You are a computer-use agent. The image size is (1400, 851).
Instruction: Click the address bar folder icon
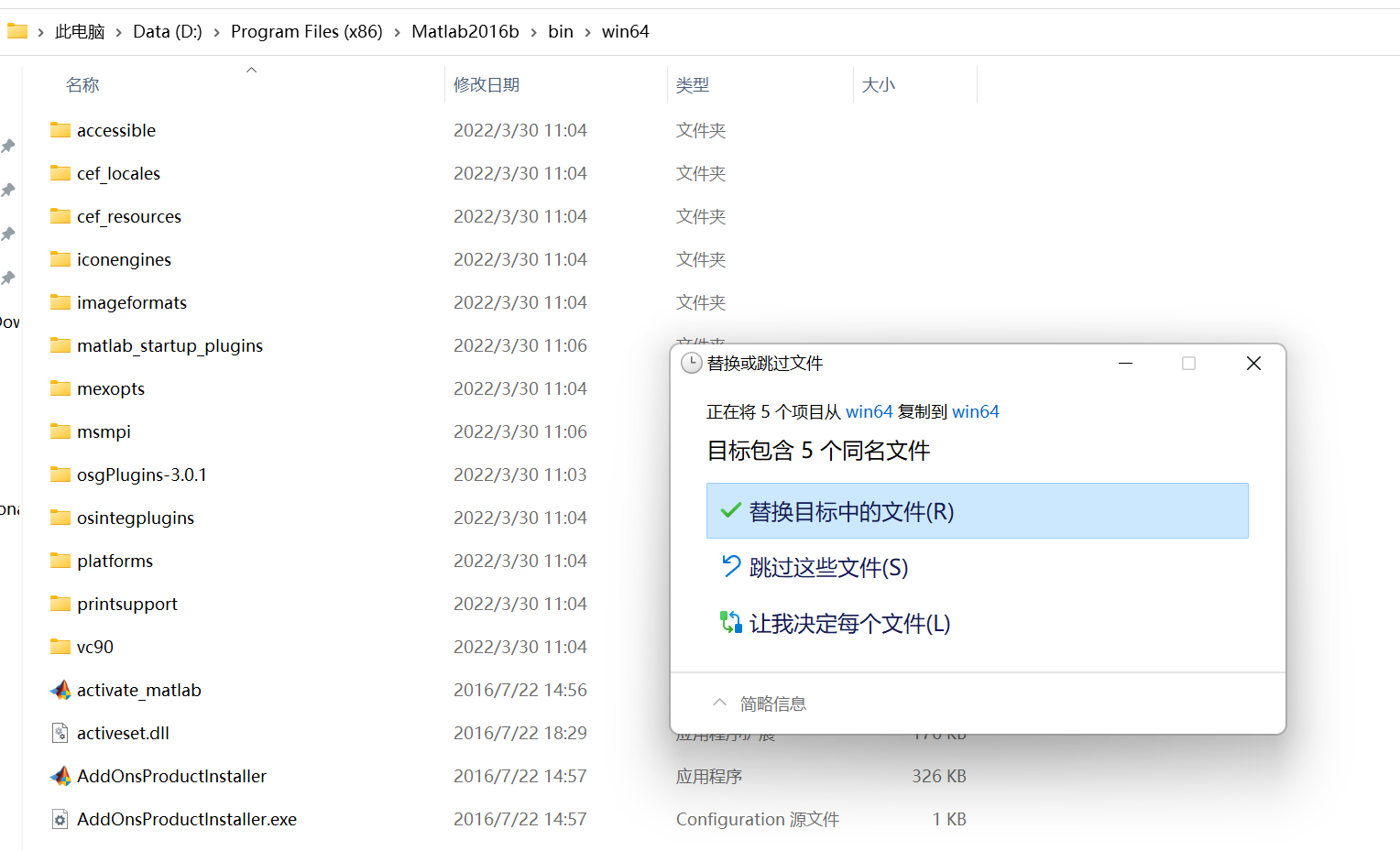tap(17, 31)
